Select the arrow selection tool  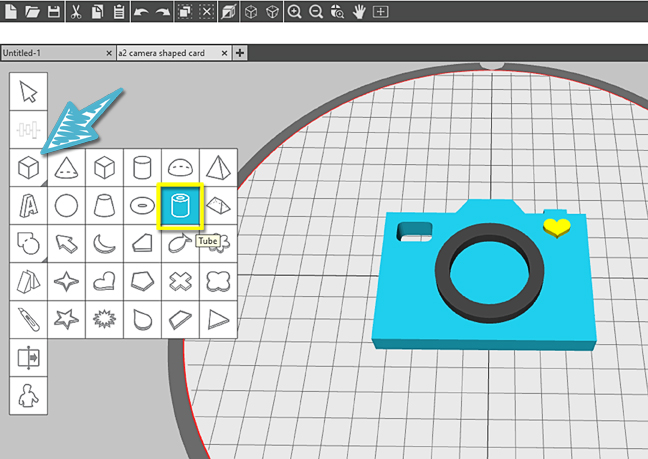coord(29,91)
